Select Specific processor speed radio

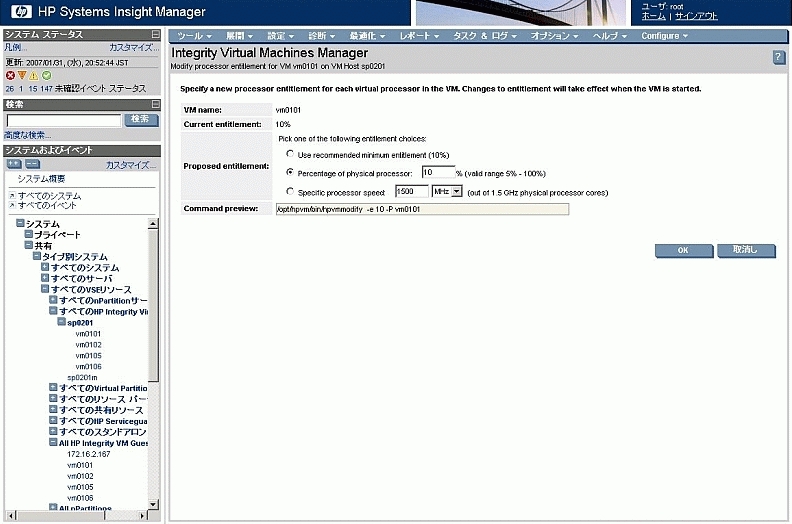click(x=290, y=191)
